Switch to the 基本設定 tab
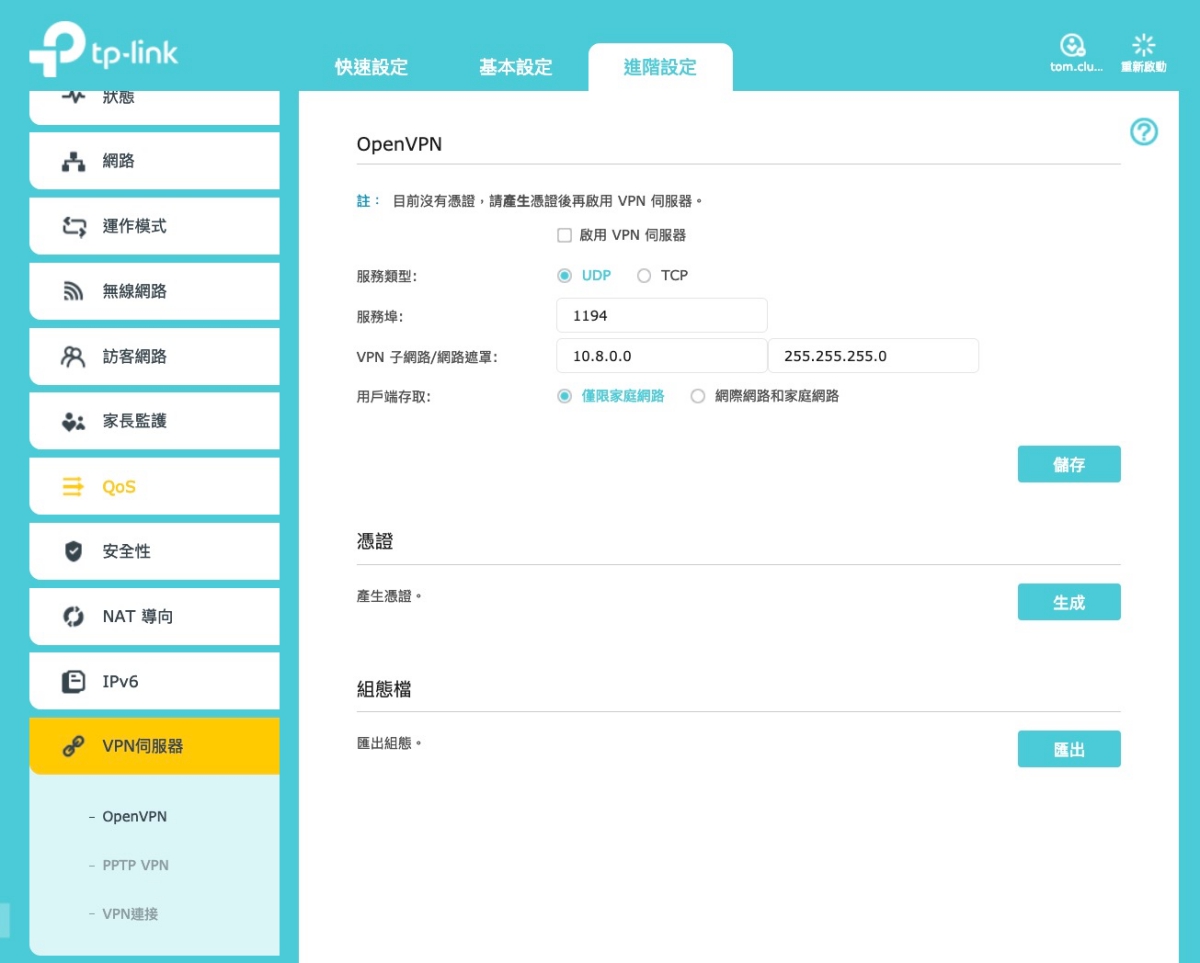Viewport: 1200px width, 963px height. [x=515, y=68]
